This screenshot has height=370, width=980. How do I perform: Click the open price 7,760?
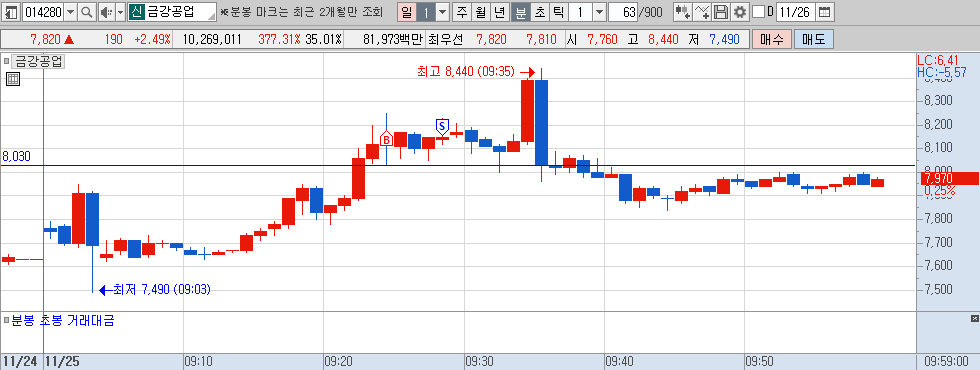[601, 39]
